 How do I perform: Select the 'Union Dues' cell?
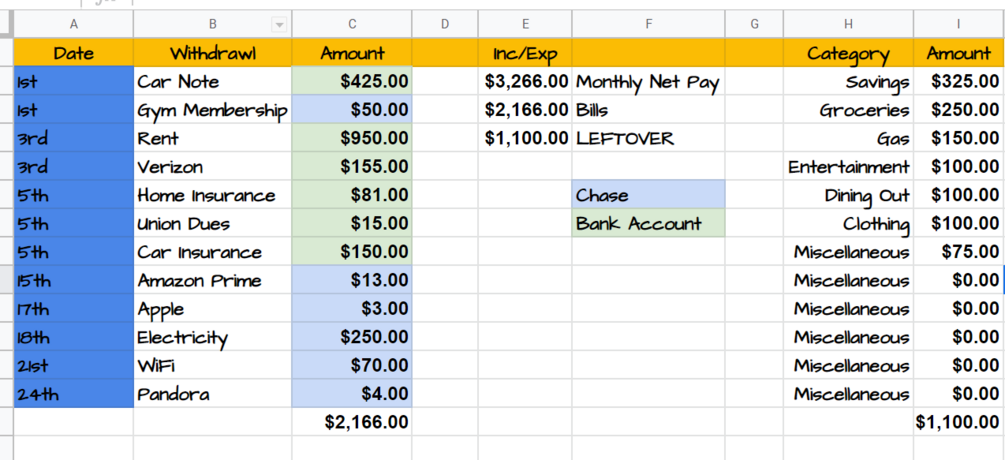pyautogui.click(x=213, y=224)
